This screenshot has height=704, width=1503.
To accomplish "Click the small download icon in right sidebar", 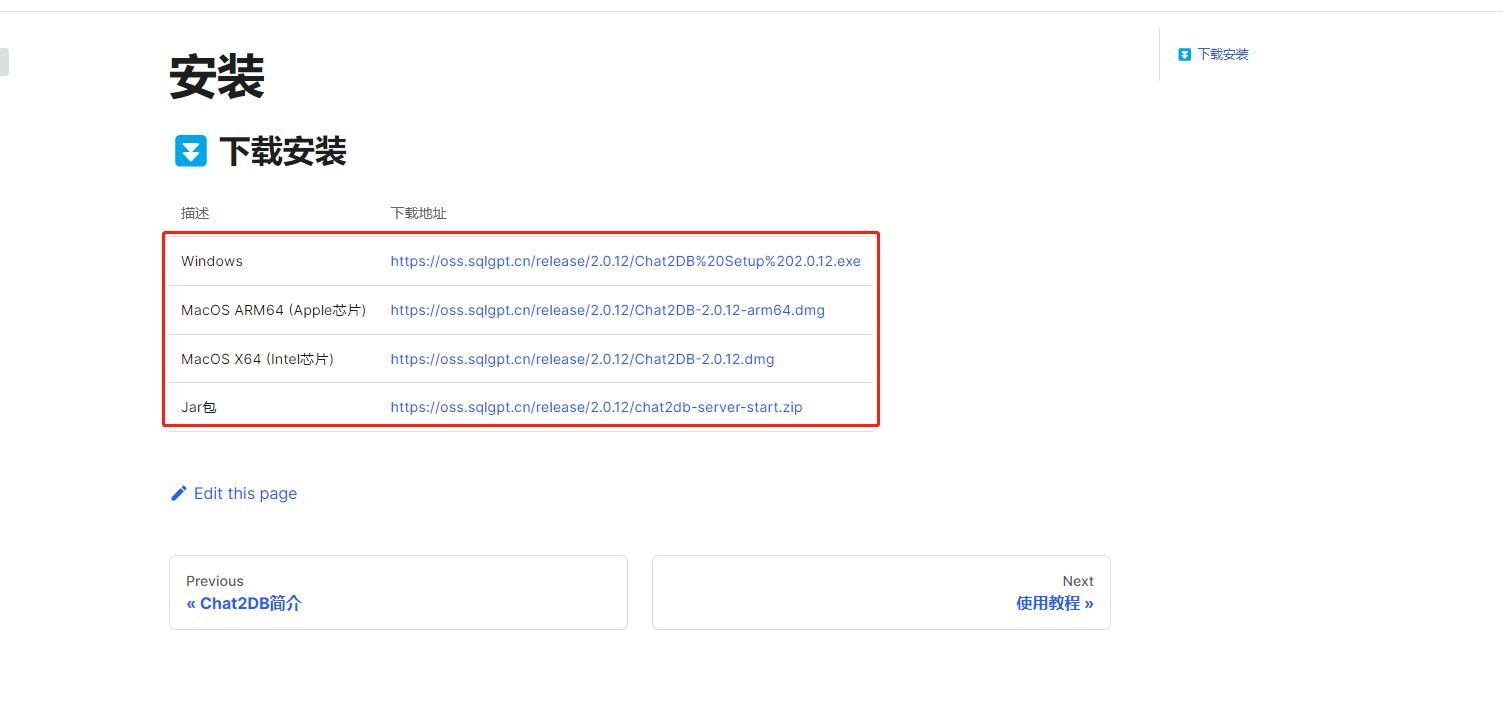I will click(x=1184, y=55).
